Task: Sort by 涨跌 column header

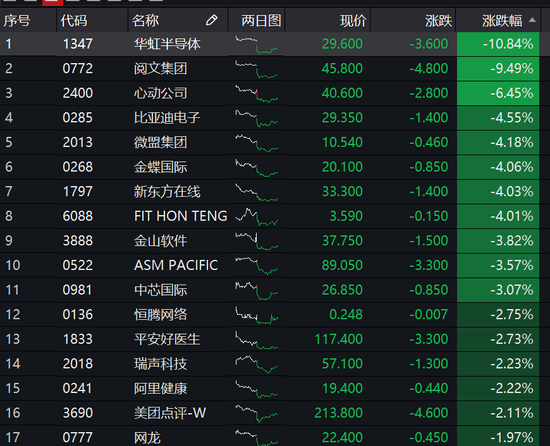Action: [438, 21]
